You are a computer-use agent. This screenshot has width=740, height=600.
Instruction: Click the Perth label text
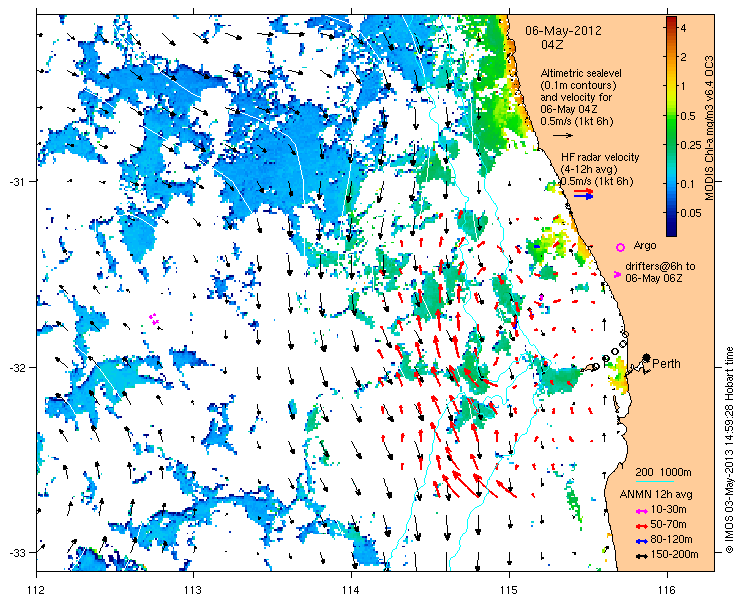click(x=666, y=364)
